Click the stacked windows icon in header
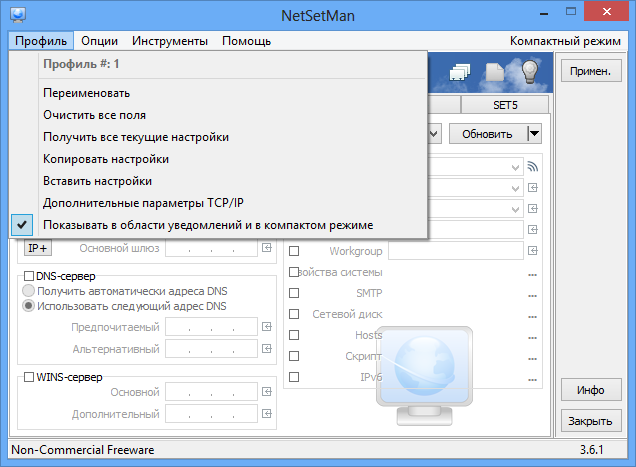This screenshot has height=467, width=636. click(x=460, y=72)
